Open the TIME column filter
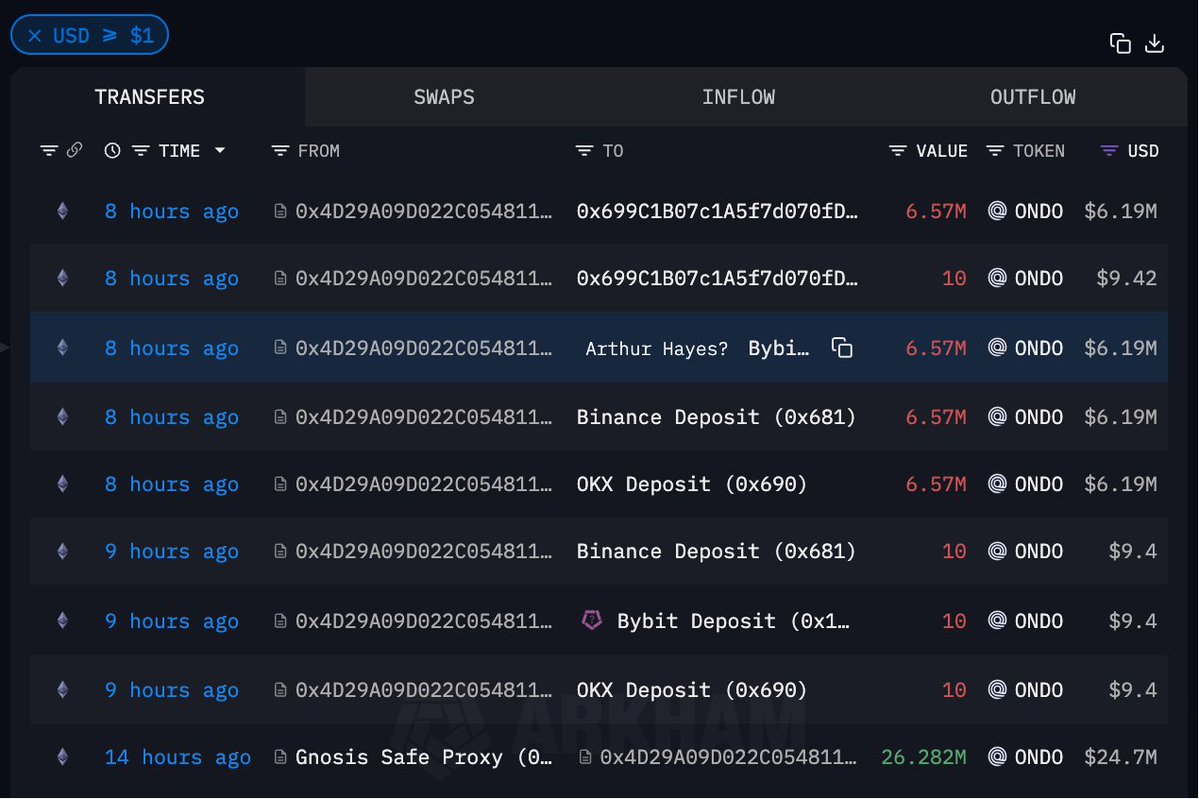 coord(141,151)
